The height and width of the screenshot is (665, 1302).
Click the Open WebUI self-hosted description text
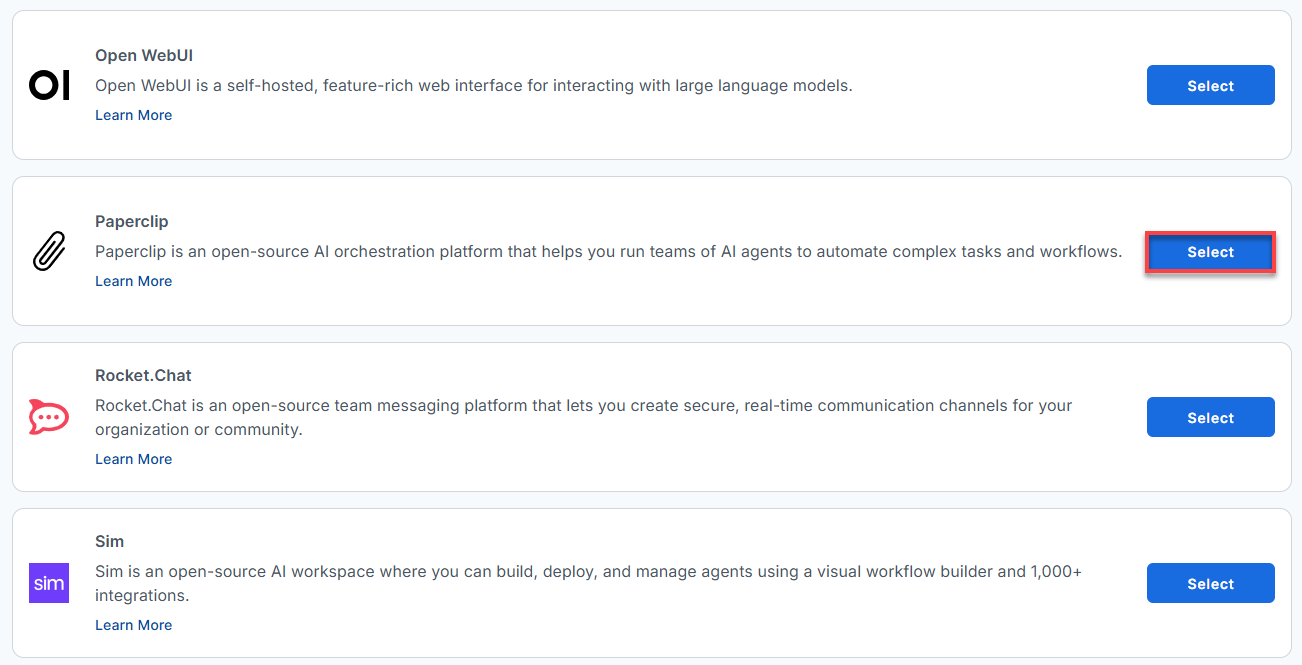click(474, 86)
